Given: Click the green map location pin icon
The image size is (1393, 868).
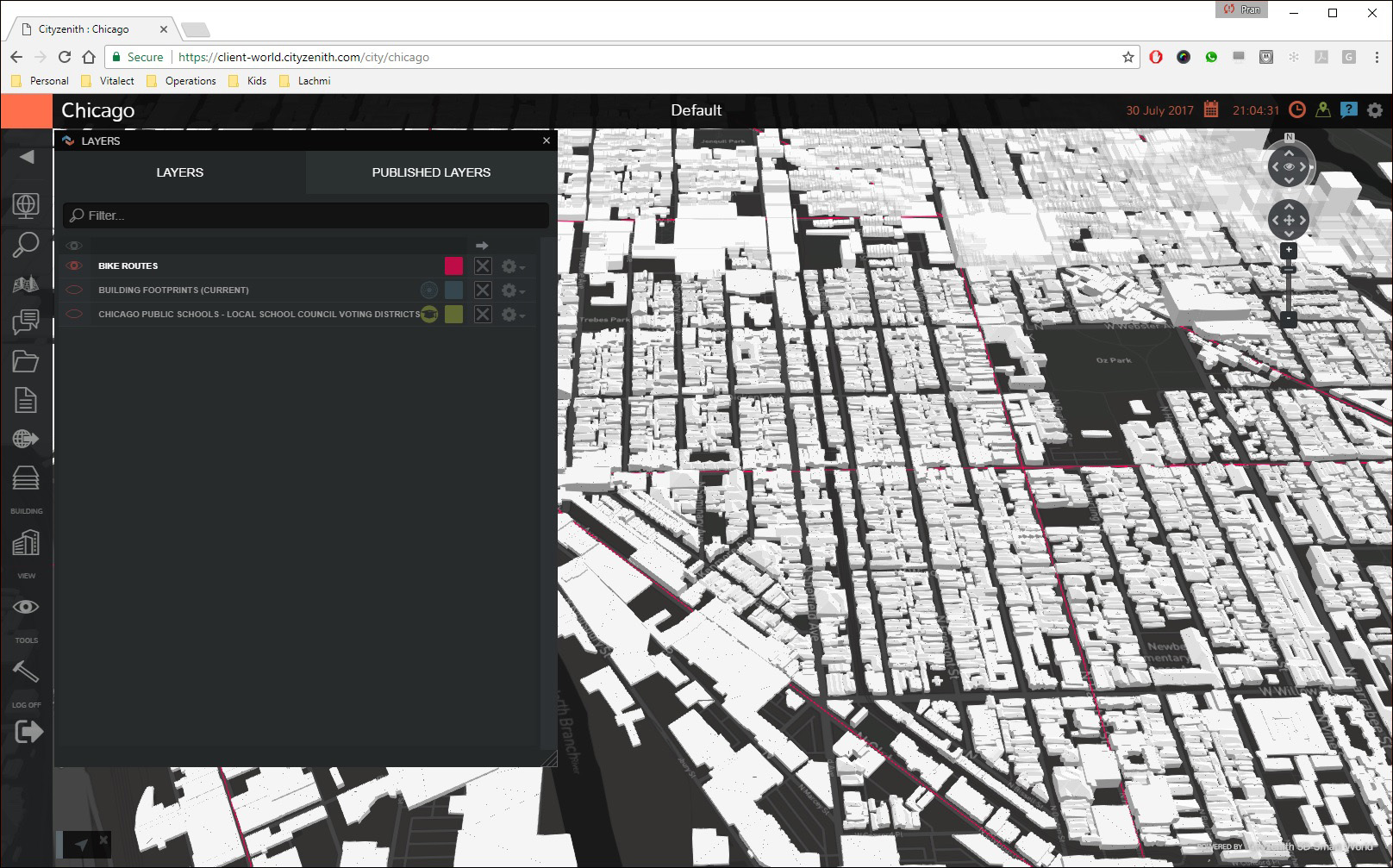Looking at the screenshot, I should click(1323, 109).
